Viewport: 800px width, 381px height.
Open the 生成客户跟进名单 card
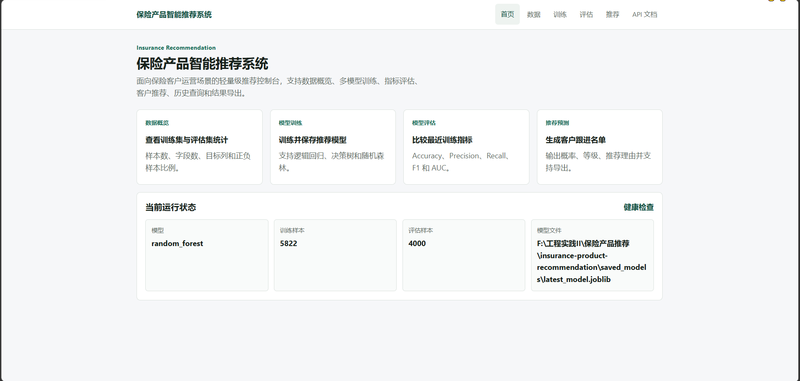(x=599, y=147)
